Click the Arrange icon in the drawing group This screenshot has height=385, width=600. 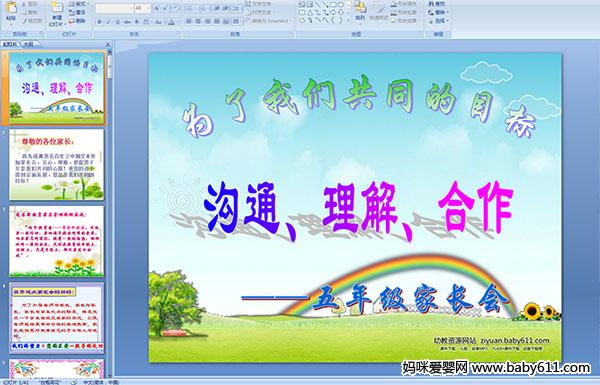(360, 11)
